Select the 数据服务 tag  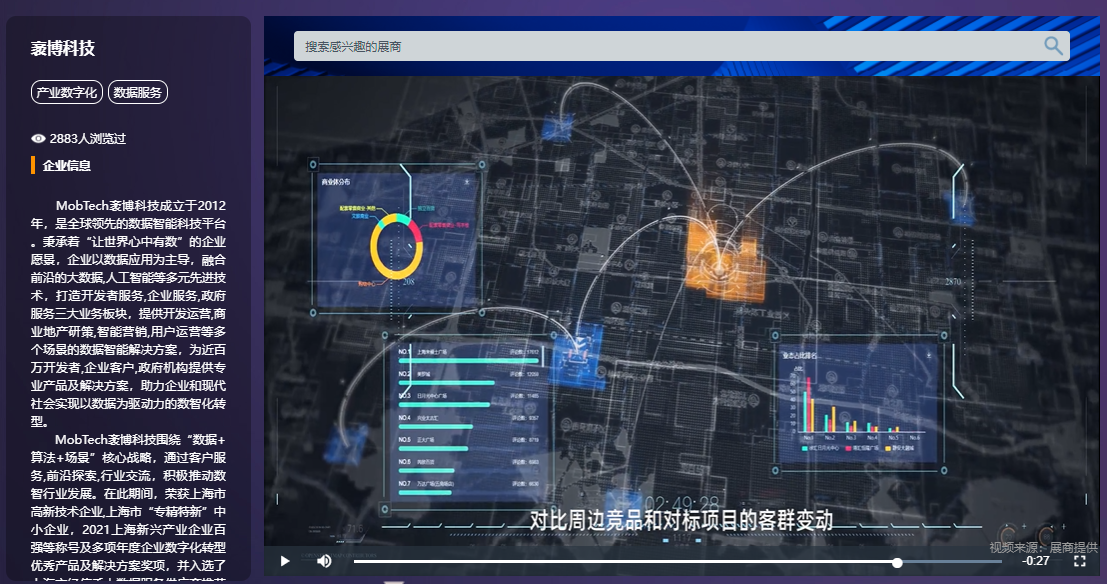coord(138,92)
